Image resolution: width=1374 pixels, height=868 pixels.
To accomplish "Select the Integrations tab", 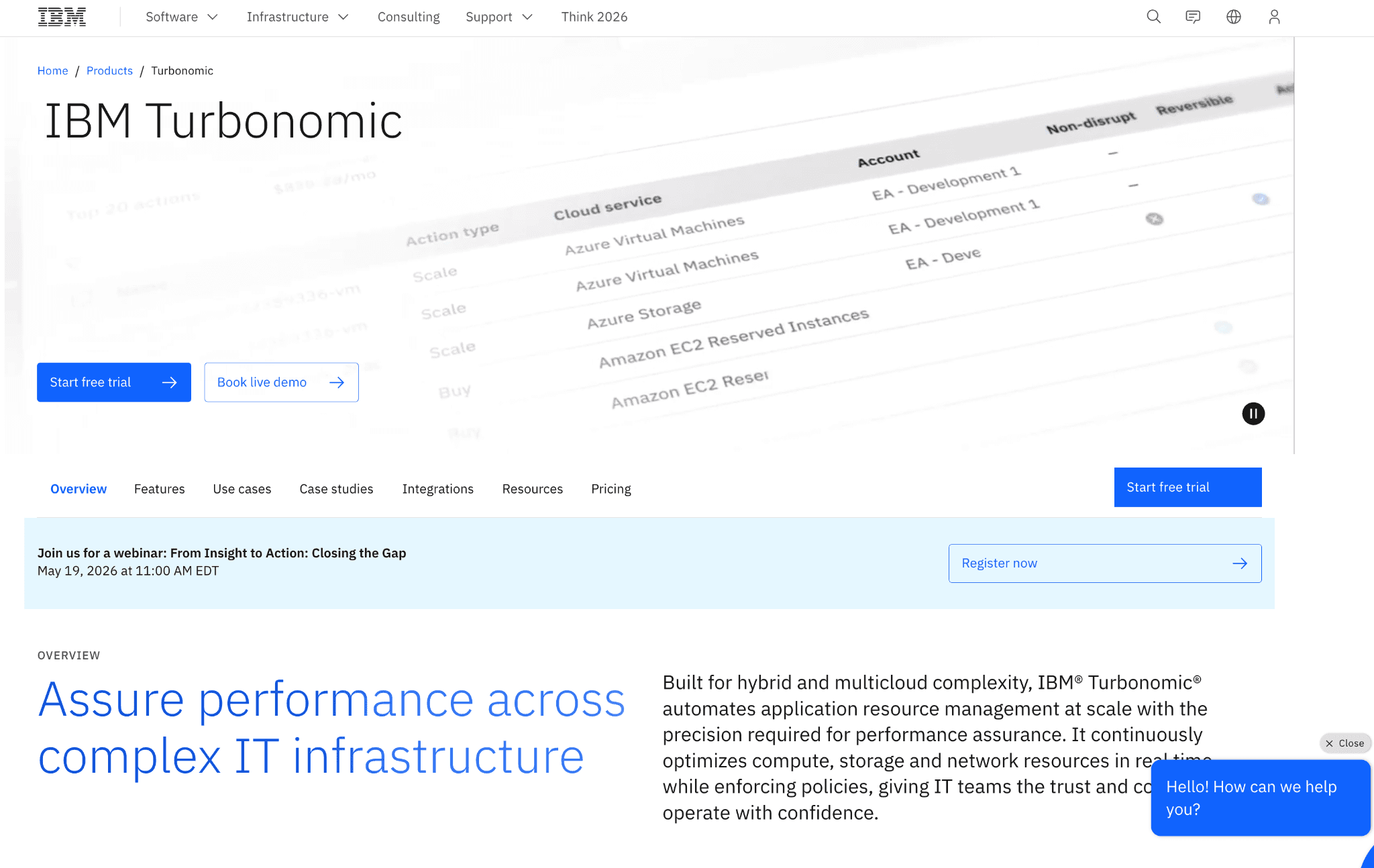I will (437, 489).
